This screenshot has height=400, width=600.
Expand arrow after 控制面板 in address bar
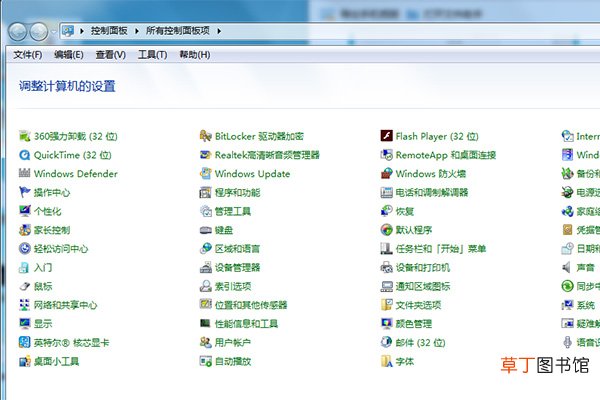137,31
